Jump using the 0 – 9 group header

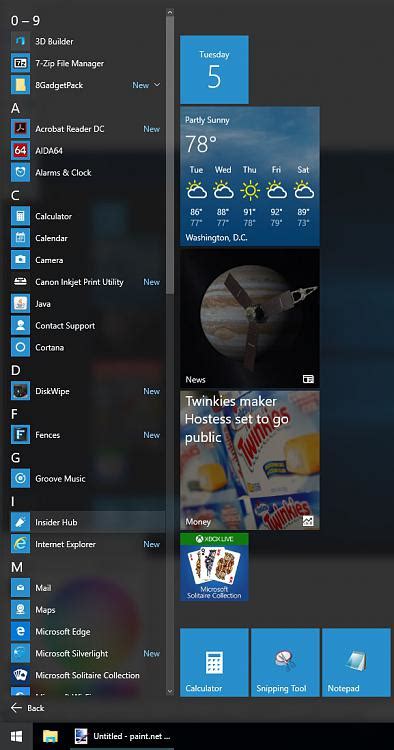(25, 21)
